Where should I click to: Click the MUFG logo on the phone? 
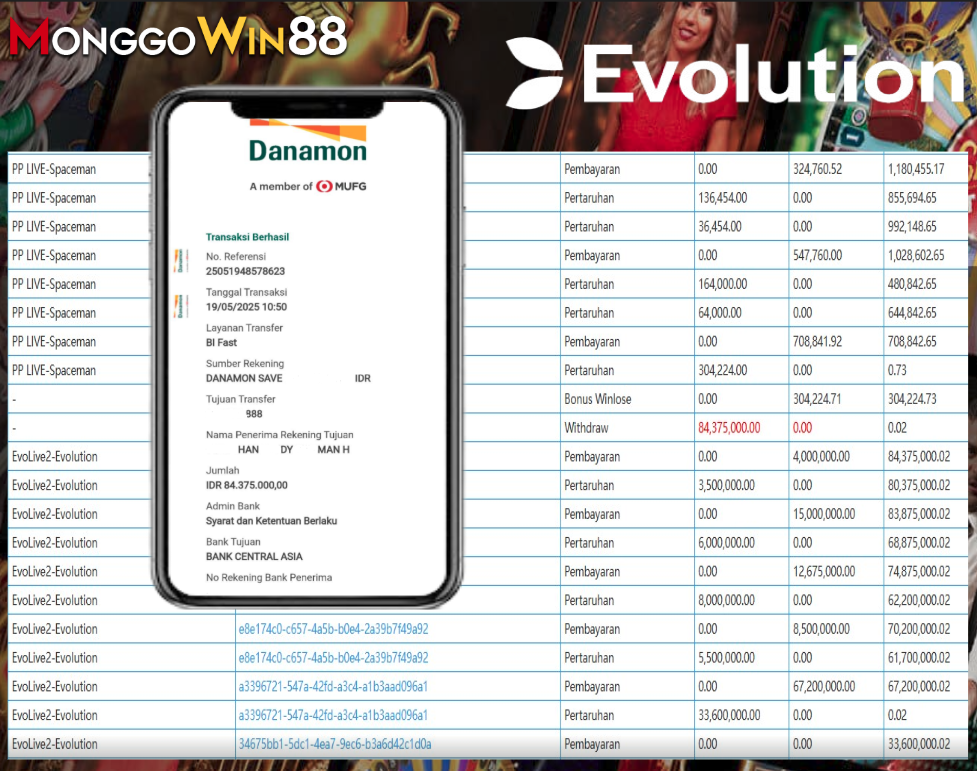[x=341, y=186]
